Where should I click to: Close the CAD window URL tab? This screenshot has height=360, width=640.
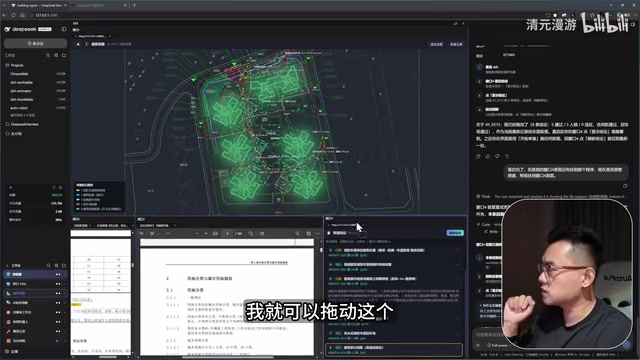coord(110,36)
